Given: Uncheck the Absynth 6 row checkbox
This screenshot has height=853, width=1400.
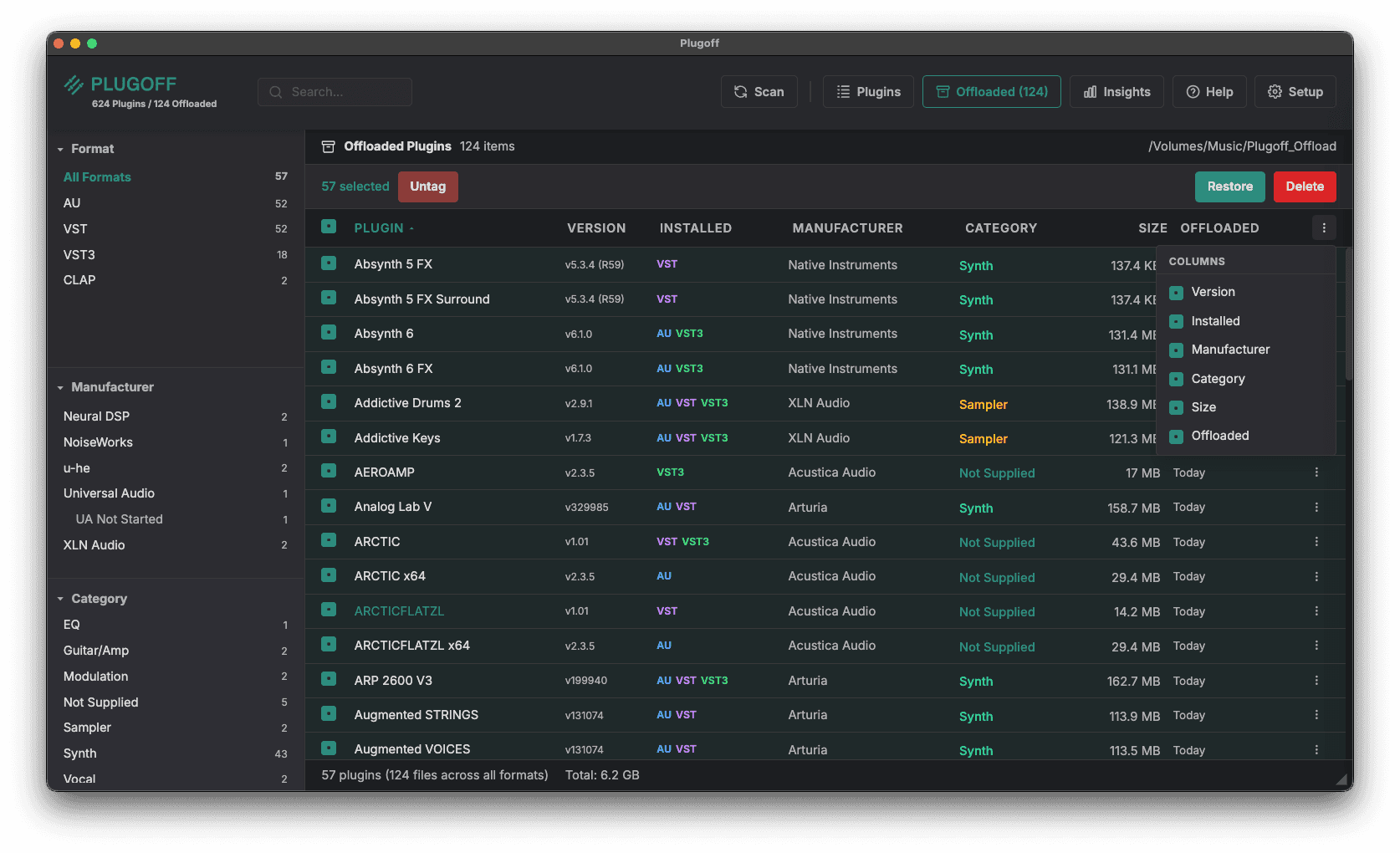Looking at the screenshot, I should [x=329, y=333].
